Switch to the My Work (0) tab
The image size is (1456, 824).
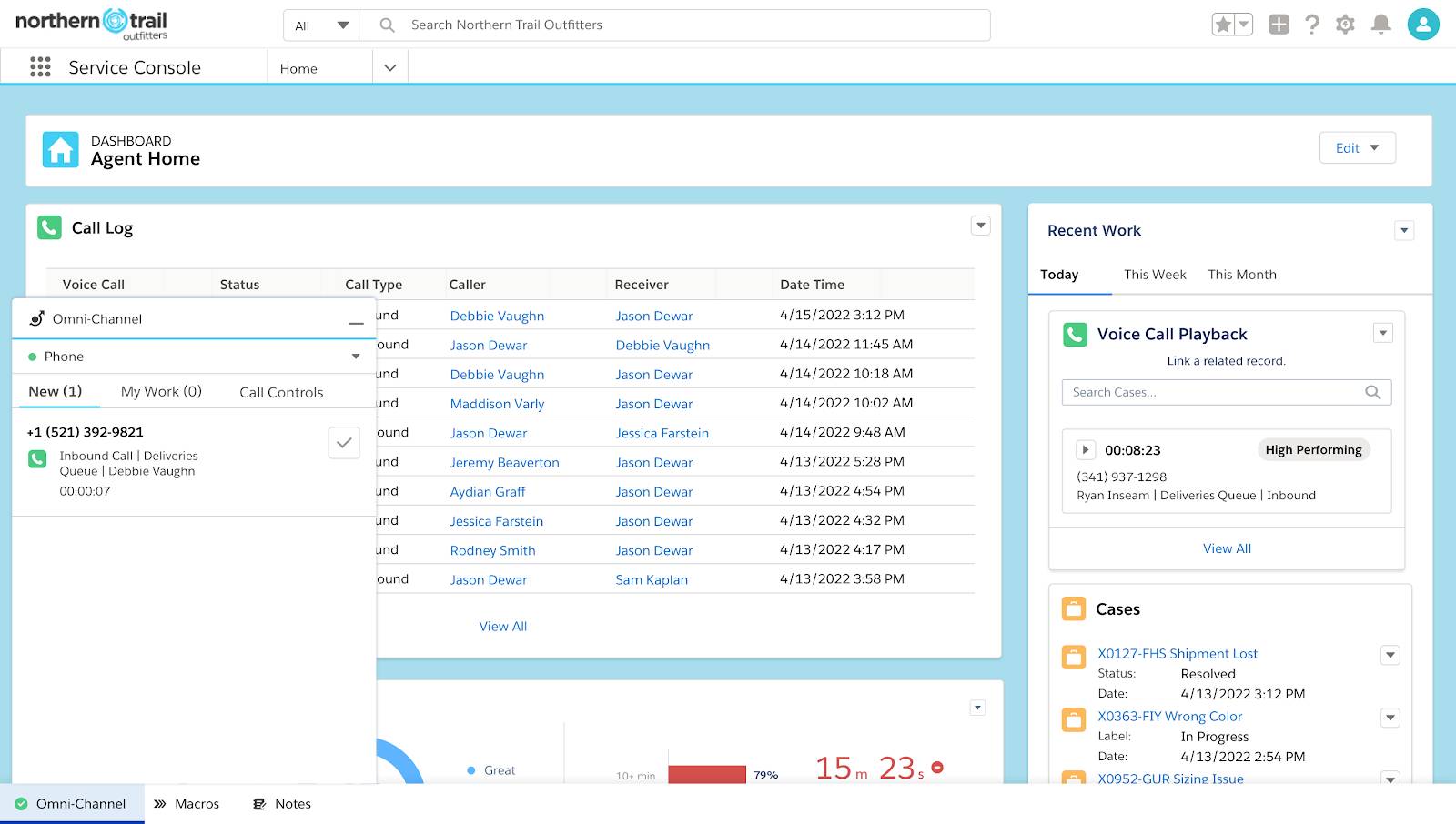161,391
